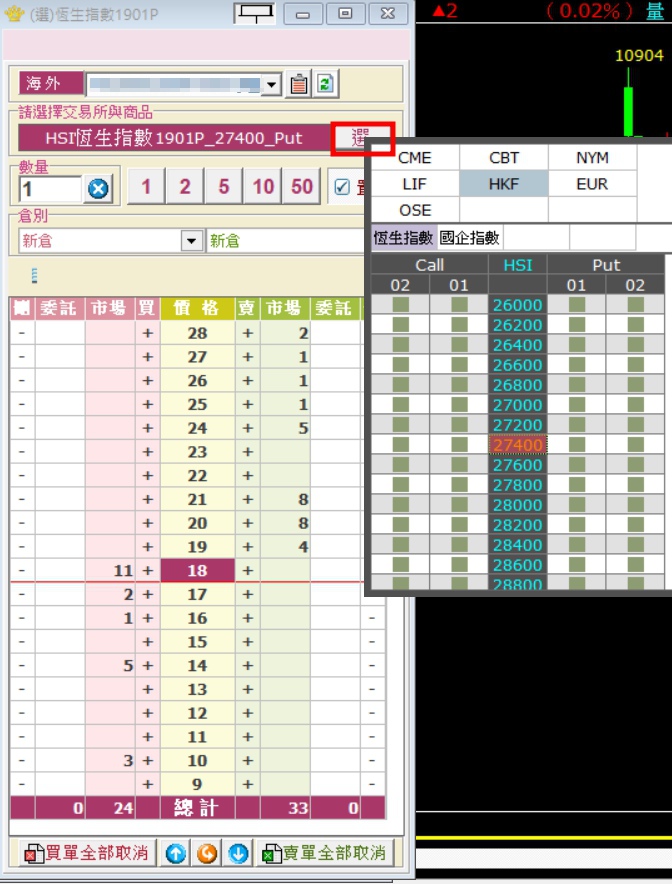672x884 pixels.
Task: Click 價格 column header
Action: pos(197,308)
